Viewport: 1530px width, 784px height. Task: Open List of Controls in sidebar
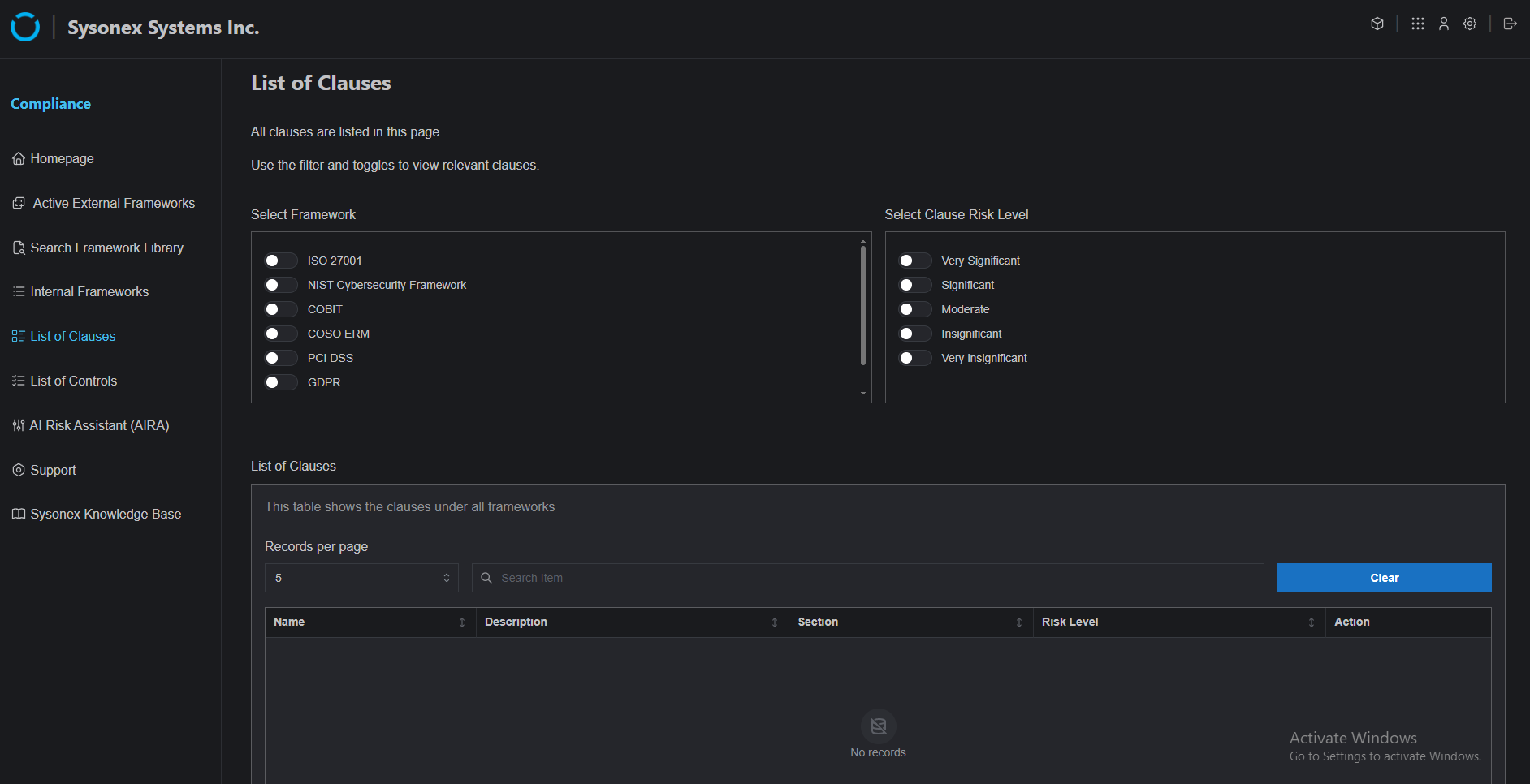(x=73, y=381)
